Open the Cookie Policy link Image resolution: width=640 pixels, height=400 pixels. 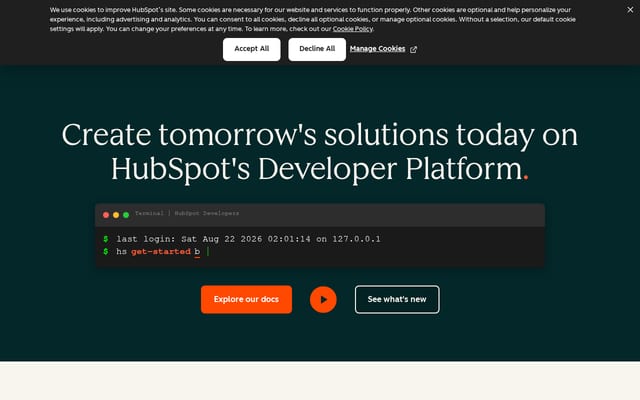coord(353,29)
